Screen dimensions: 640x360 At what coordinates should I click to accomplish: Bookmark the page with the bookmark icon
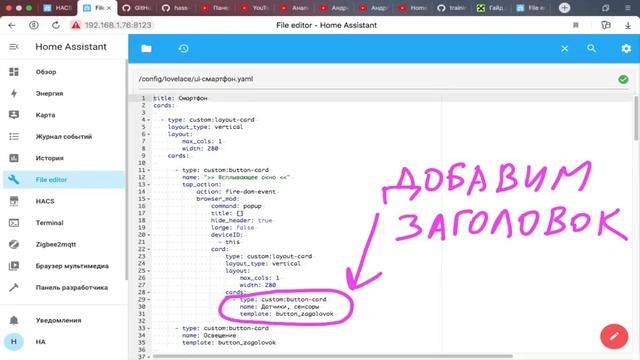pos(576,25)
